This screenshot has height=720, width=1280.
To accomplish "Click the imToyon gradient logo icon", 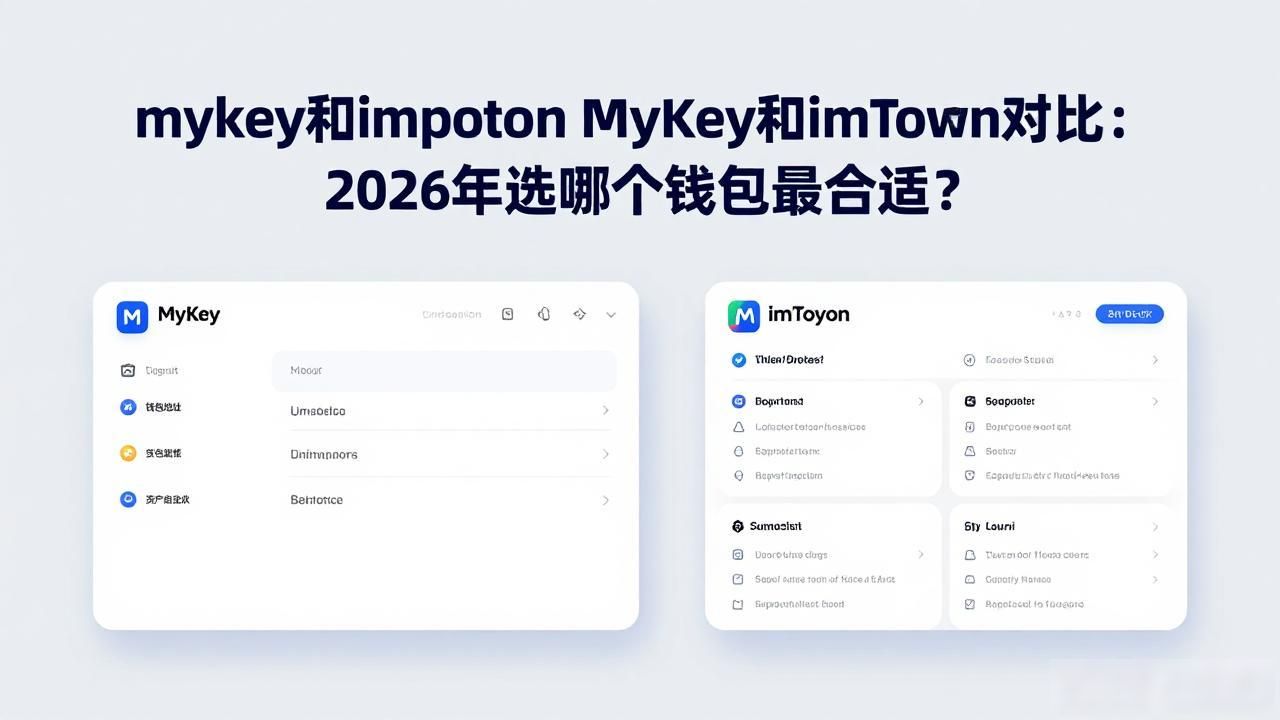I will click(743, 315).
